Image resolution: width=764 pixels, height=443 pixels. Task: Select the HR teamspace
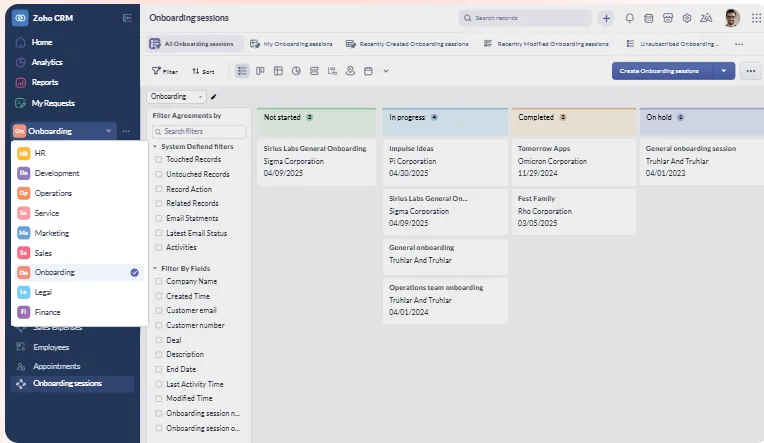(80, 153)
